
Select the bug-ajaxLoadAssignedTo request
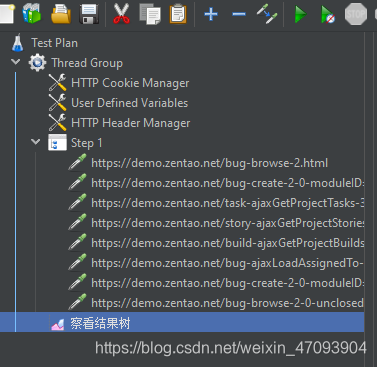(228, 263)
